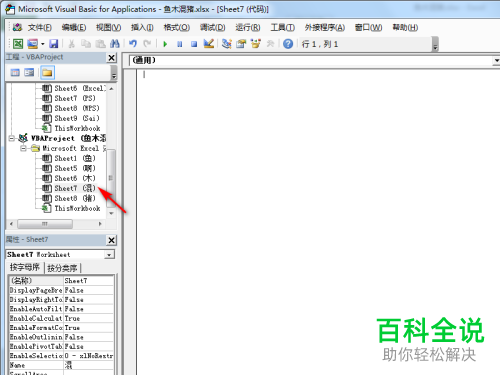Select Sheet9 (Sai) in project tree
Viewport: 500px width, 375px height.
(71, 118)
